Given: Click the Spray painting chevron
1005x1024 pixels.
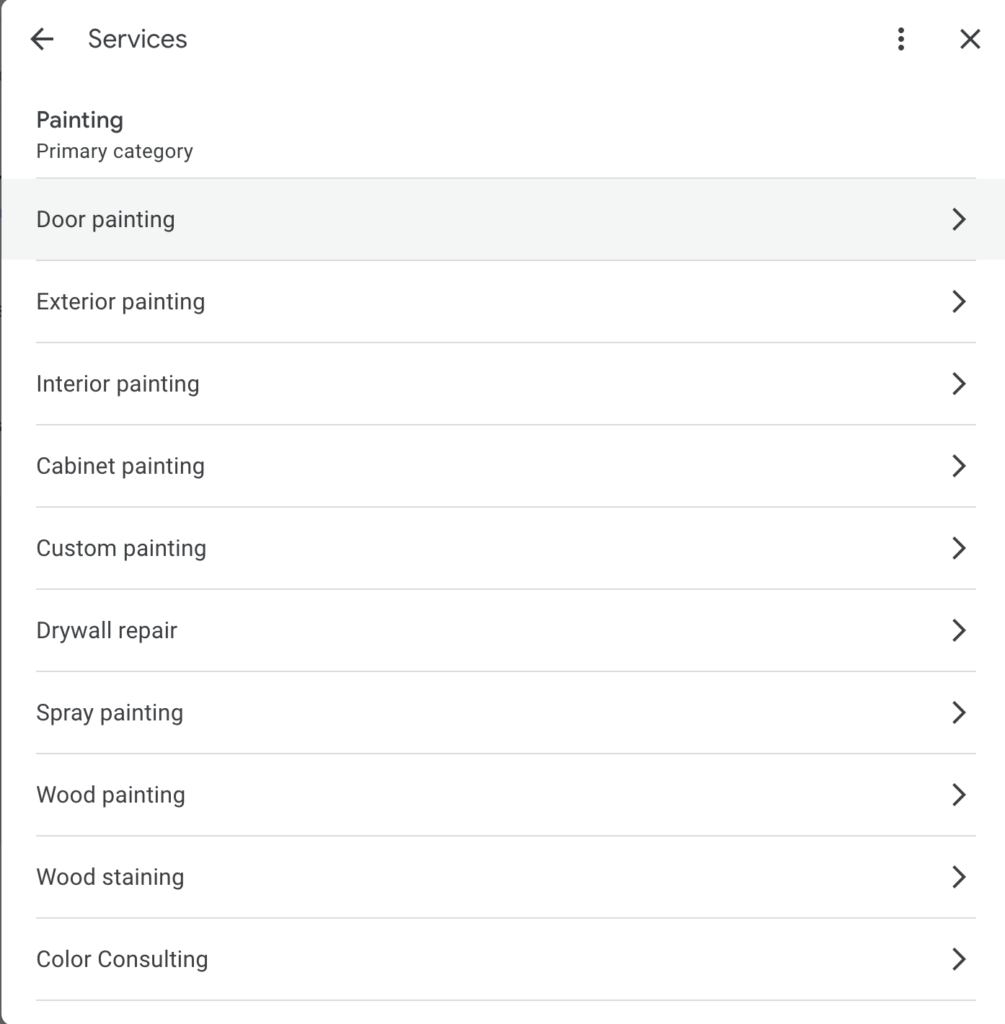Looking at the screenshot, I should click(958, 712).
